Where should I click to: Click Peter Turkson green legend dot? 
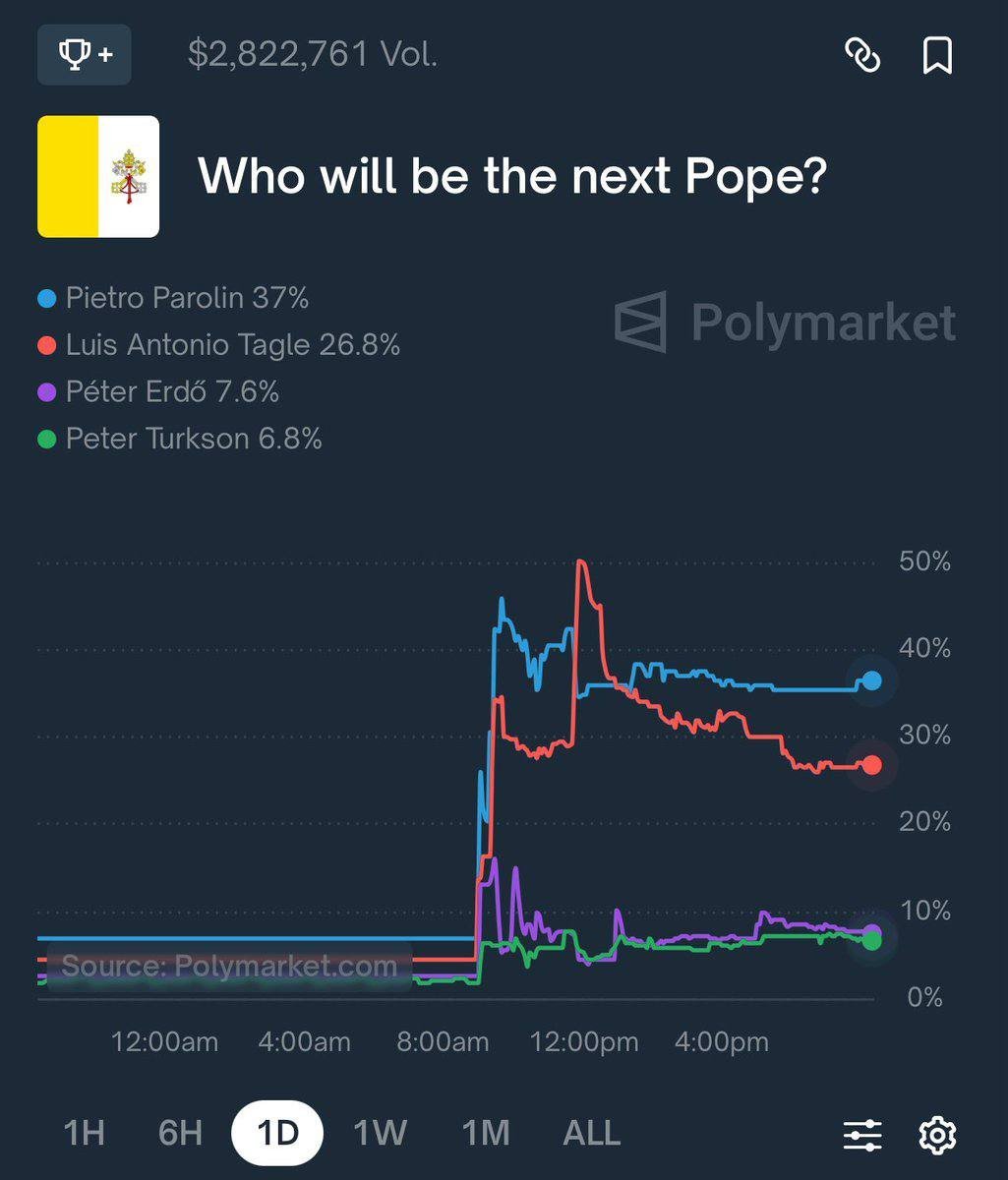pyautogui.click(x=46, y=440)
